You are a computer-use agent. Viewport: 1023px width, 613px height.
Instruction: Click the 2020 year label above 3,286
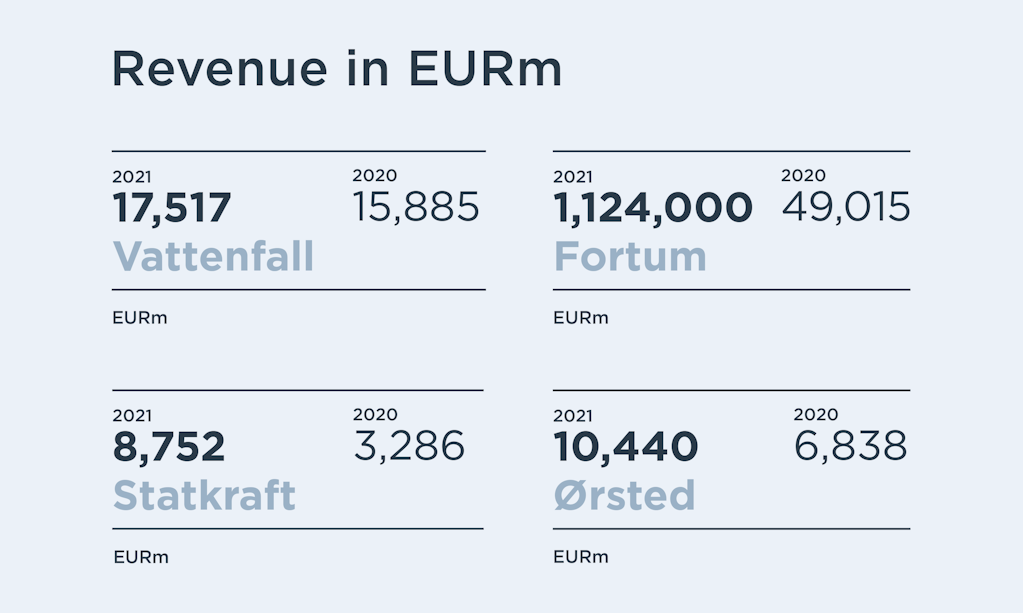coord(375,415)
